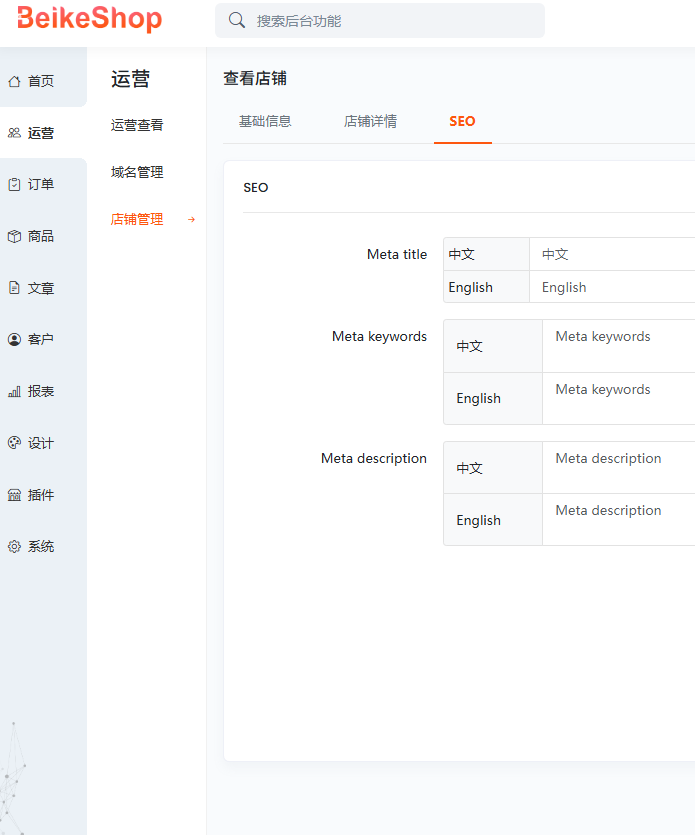Open reports via the bar chart icon

coord(14,392)
